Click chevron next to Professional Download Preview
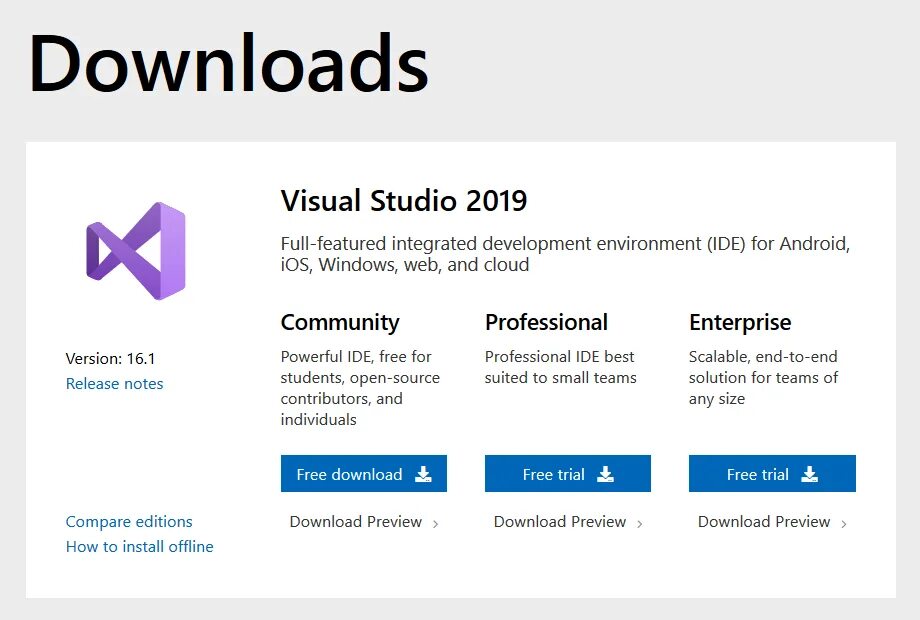 pos(640,524)
